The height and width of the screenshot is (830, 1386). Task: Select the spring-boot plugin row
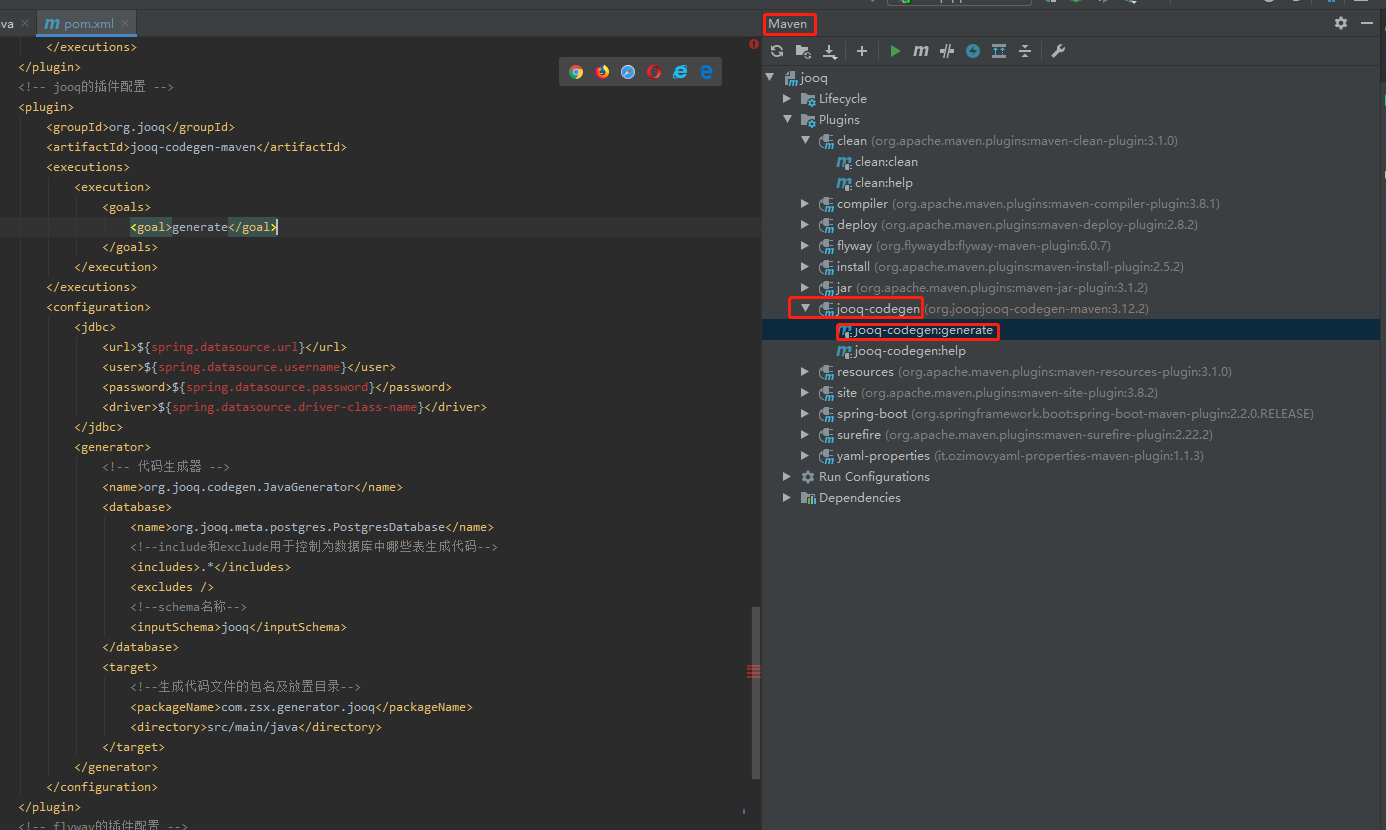coord(1073,414)
